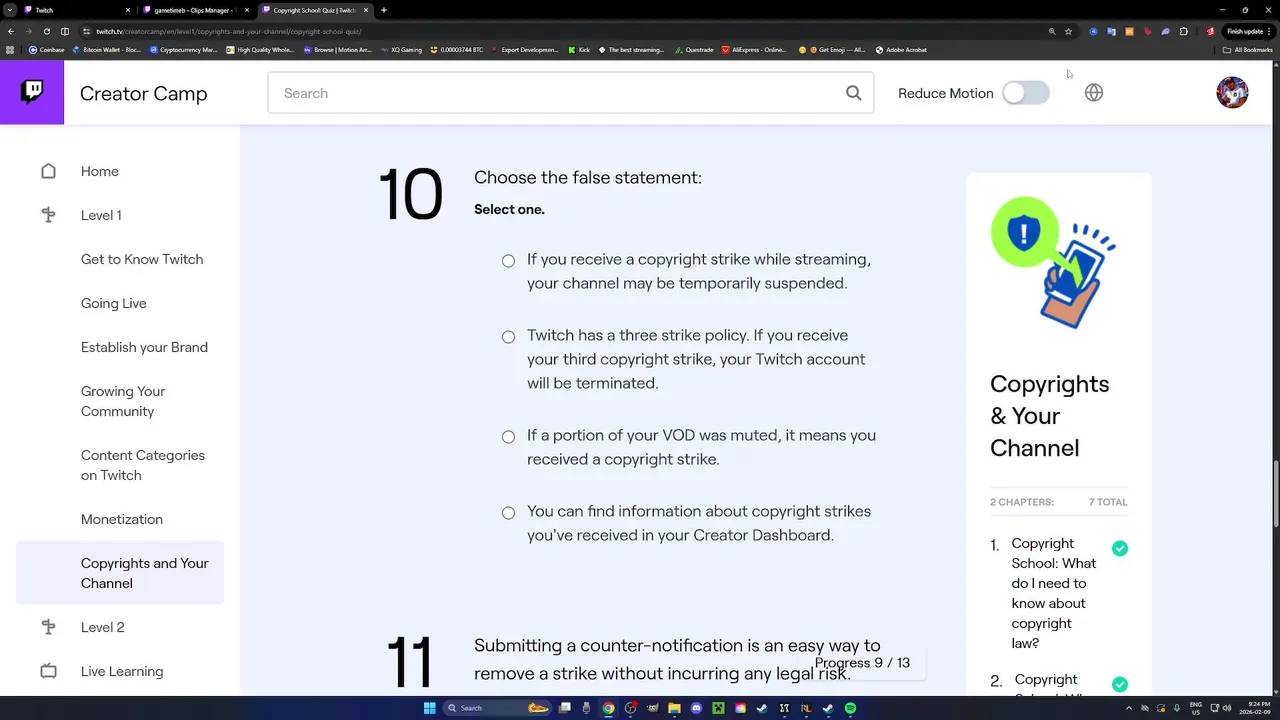Open Content Categories on Twitch
The width and height of the screenshot is (1280, 720).
pos(143,465)
